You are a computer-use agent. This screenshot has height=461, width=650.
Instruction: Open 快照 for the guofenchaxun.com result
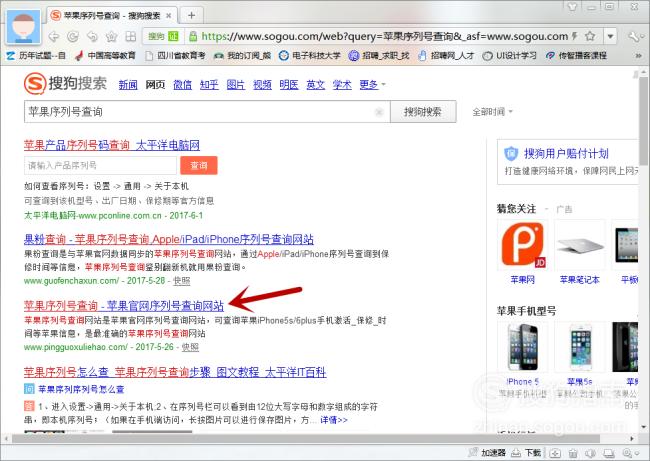pos(182,281)
